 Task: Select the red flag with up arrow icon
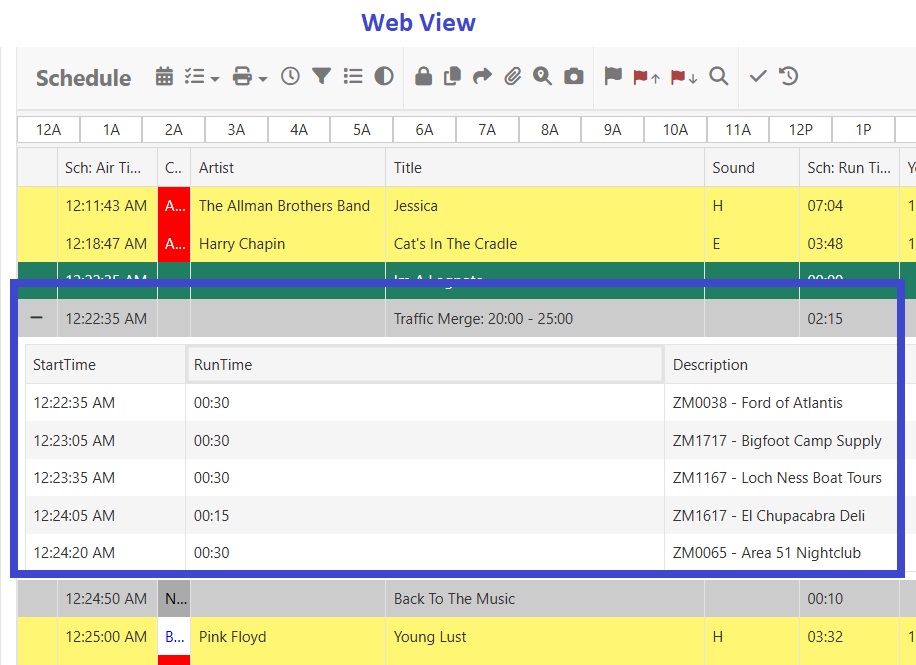pos(646,75)
